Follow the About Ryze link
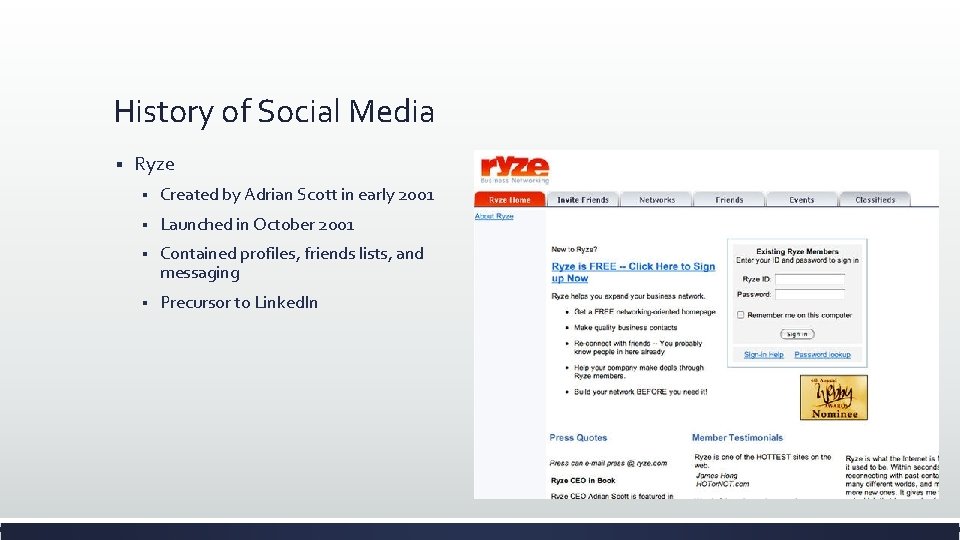Screen dimensions: 960x540 tap(494, 216)
